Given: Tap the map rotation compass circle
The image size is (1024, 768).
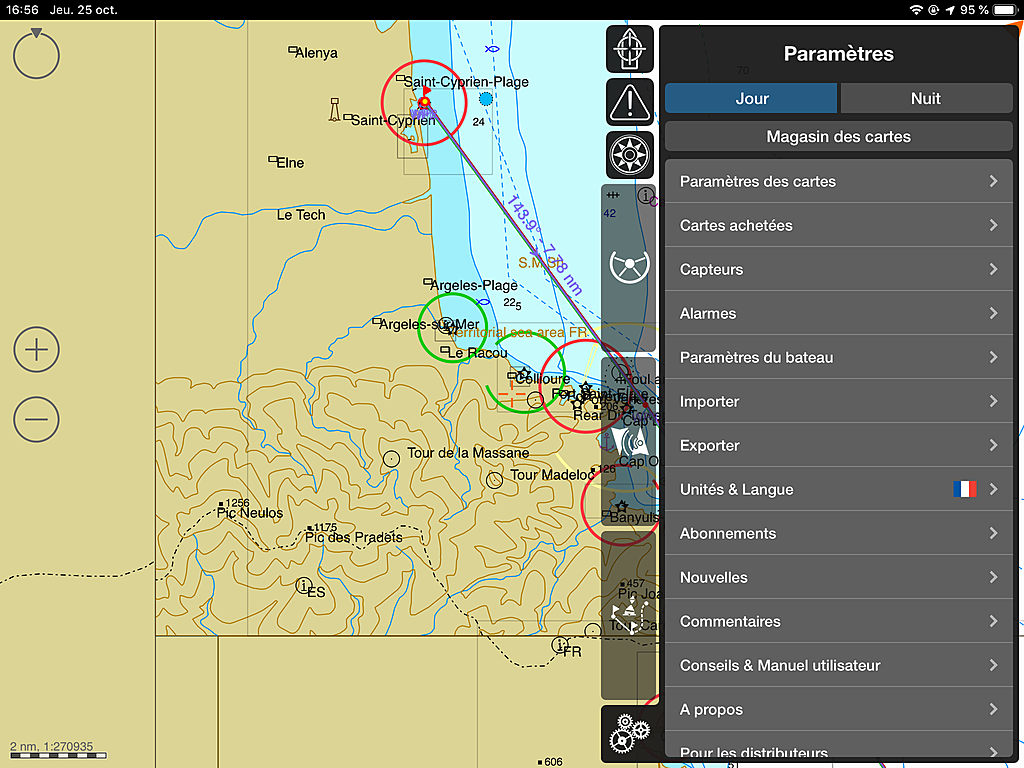Looking at the screenshot, I should [37, 54].
